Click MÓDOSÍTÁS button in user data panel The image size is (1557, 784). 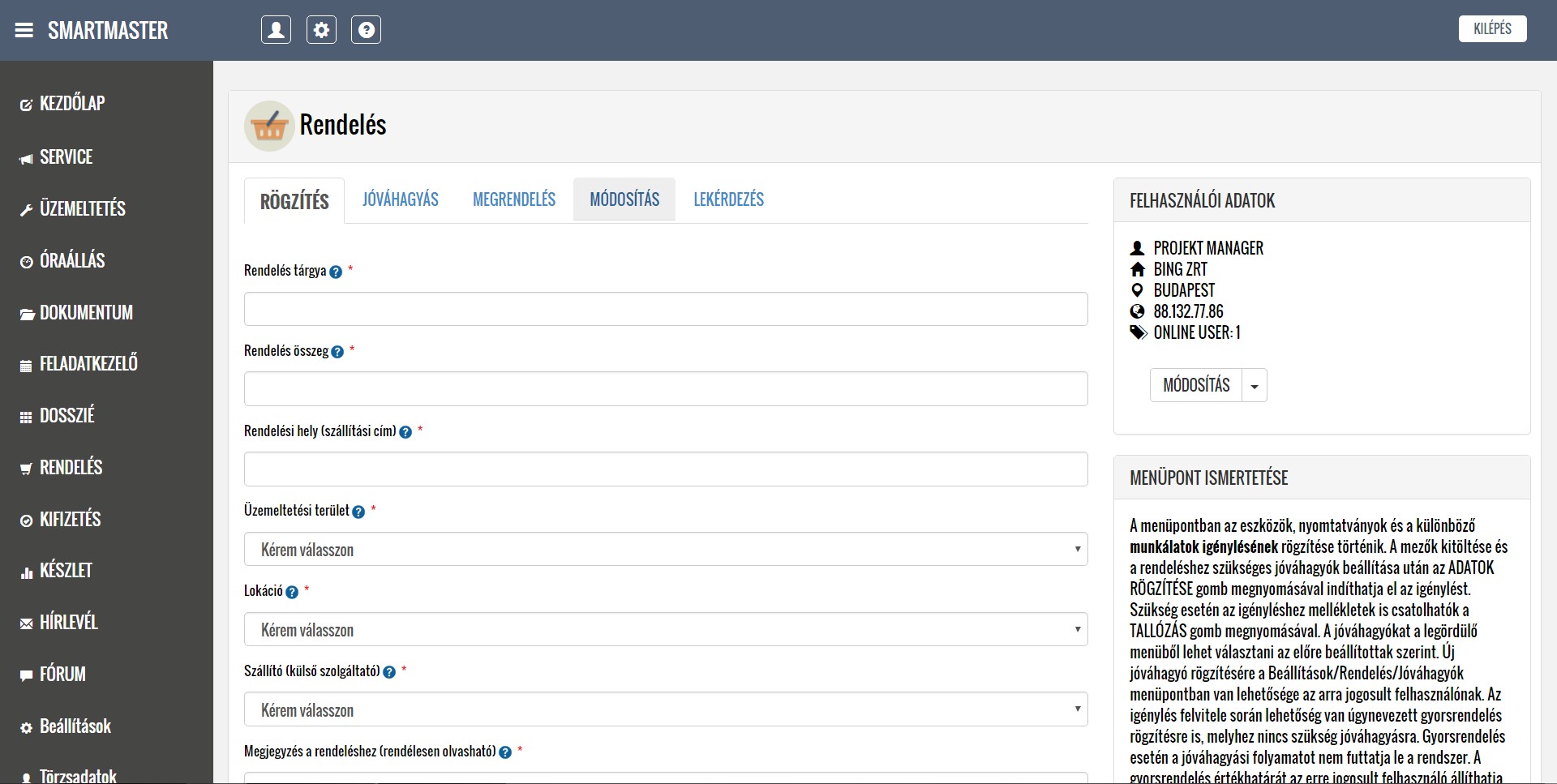[x=1196, y=386]
